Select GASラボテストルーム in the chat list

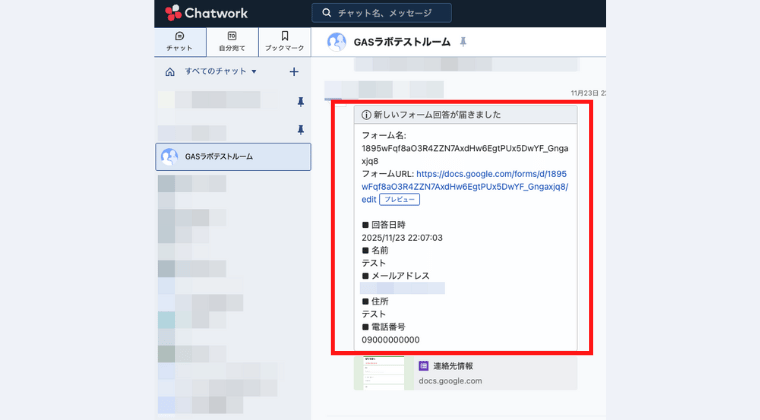233,156
